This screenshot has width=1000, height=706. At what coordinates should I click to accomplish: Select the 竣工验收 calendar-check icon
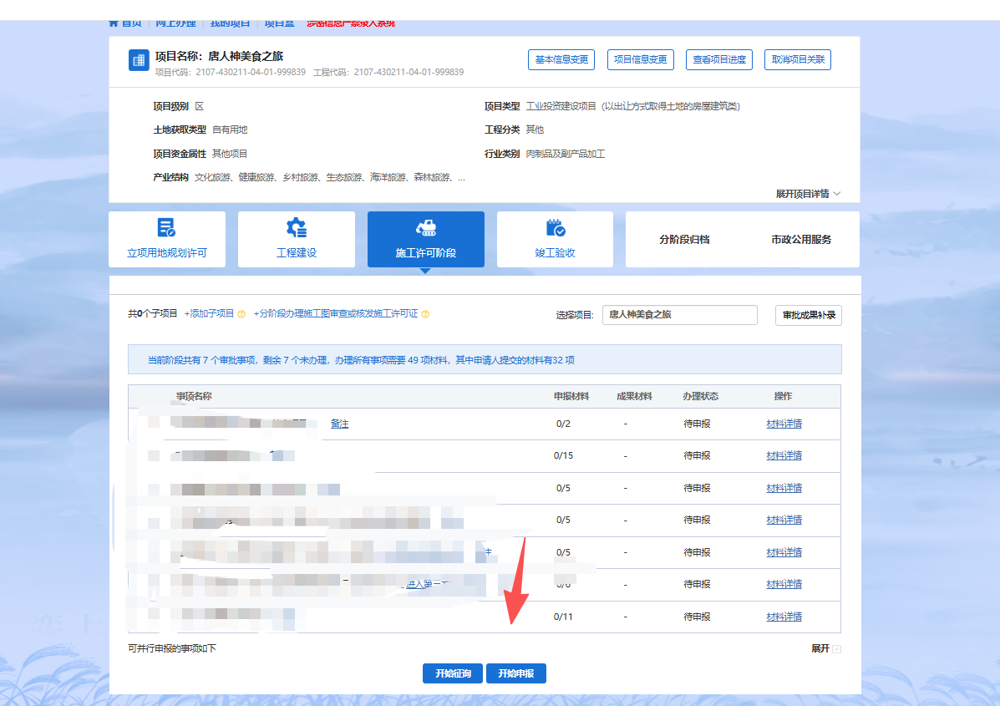tap(555, 228)
